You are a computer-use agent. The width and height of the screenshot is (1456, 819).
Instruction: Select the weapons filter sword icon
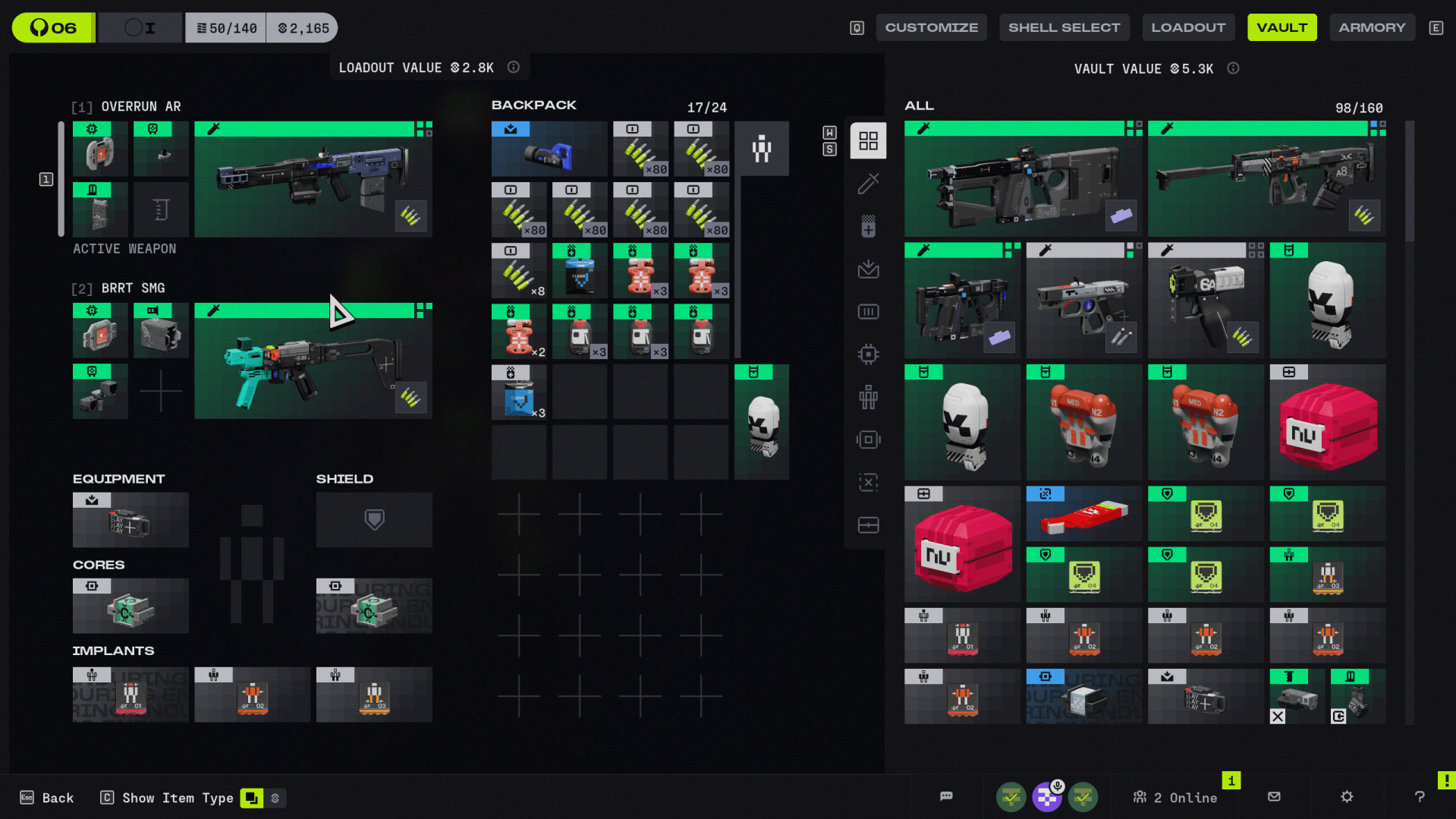click(x=868, y=183)
